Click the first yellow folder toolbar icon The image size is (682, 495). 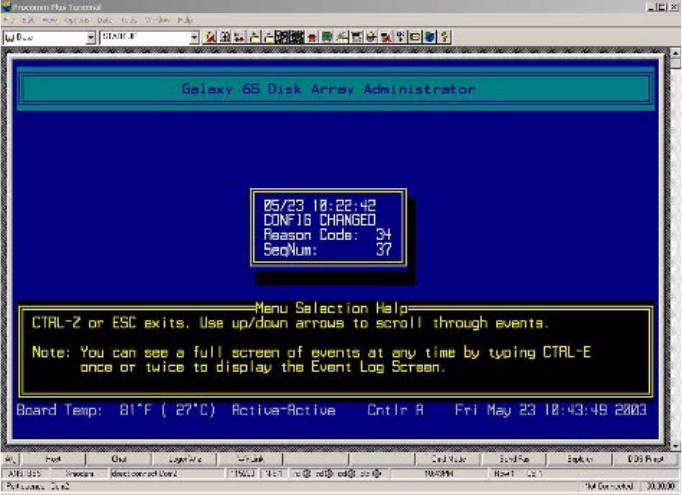tap(254, 37)
